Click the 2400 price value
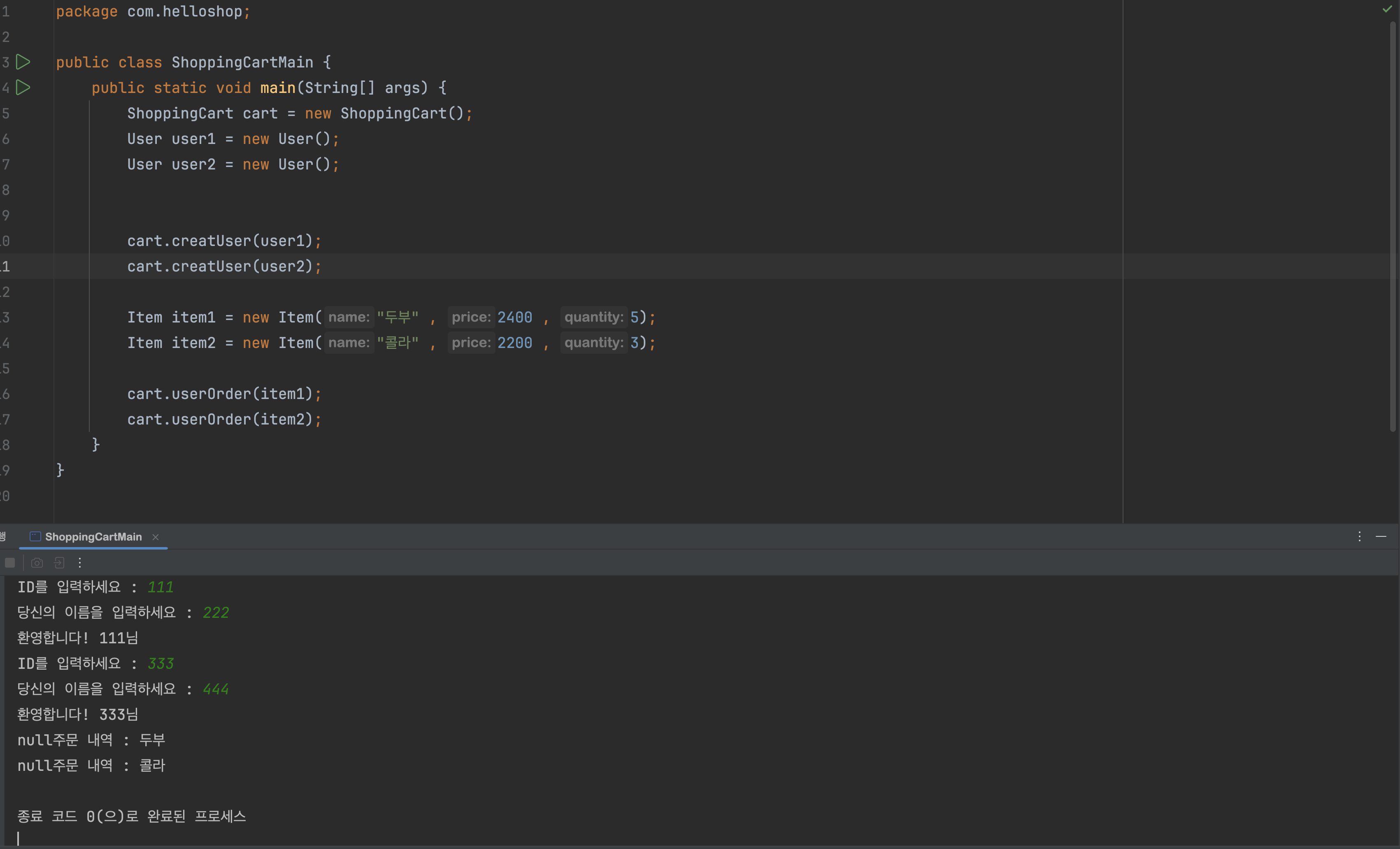The image size is (1400, 849). [x=515, y=318]
